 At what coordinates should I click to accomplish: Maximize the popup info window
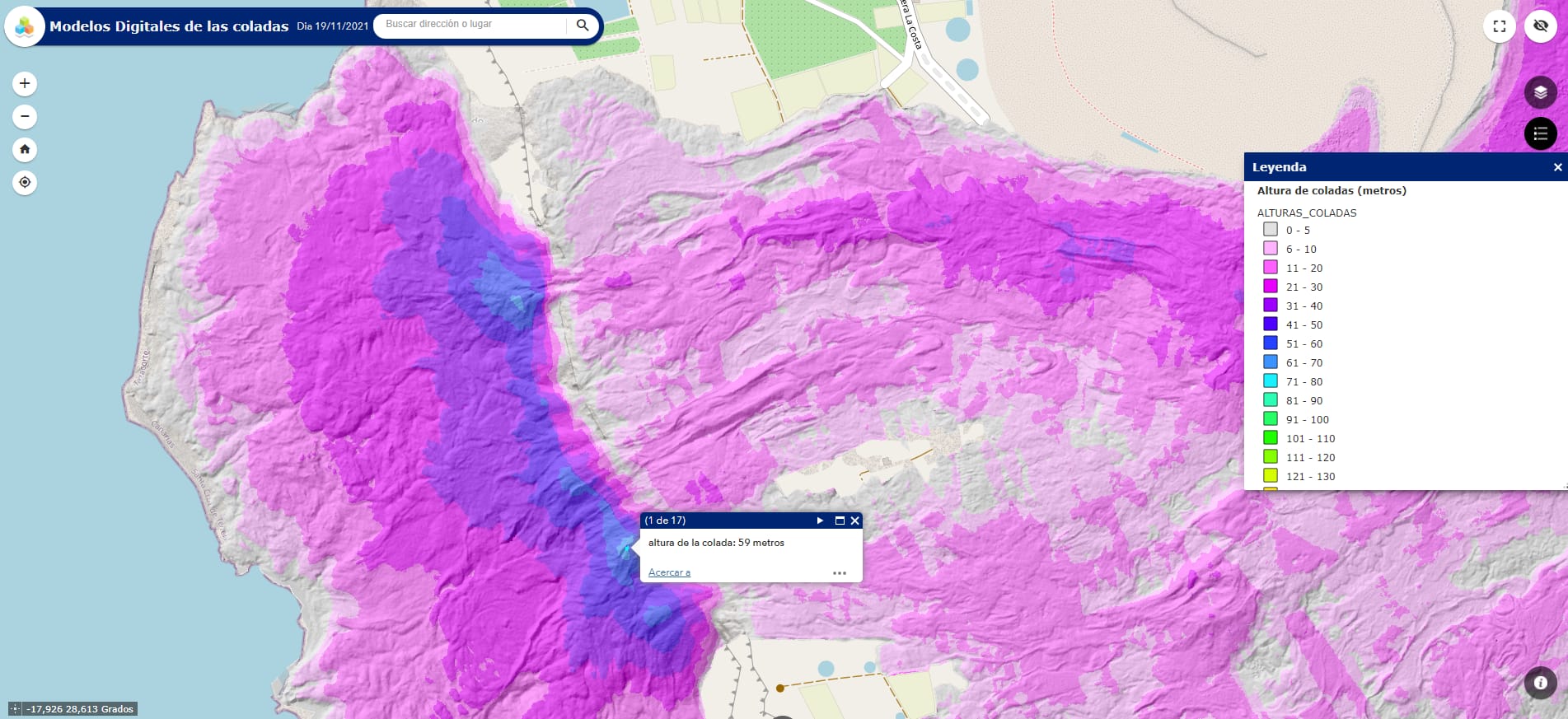[x=840, y=521]
